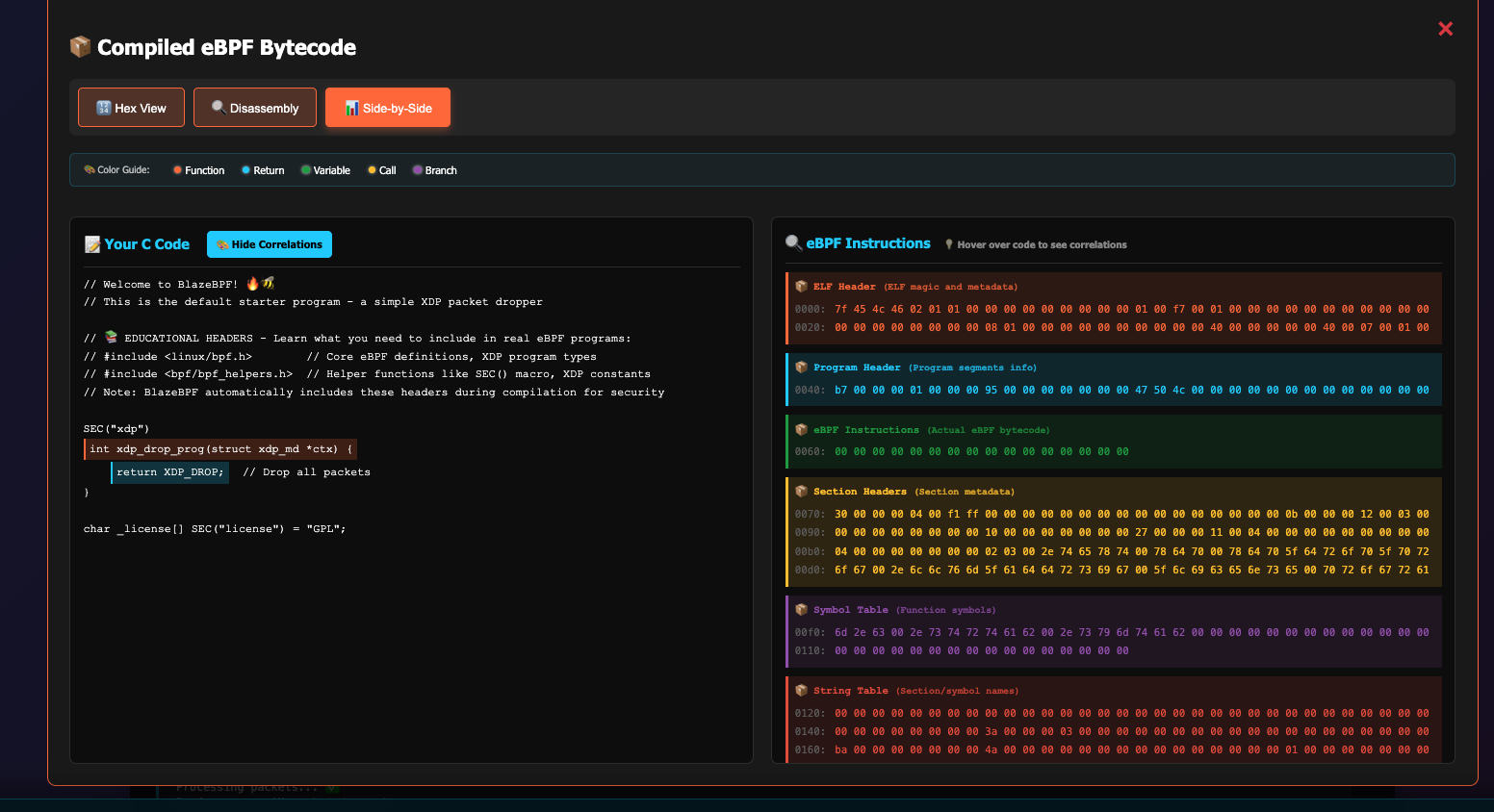Screen dimensions: 1494x812
Task: Click the yellow Call color dot
Action: pyautogui.click(x=372, y=170)
